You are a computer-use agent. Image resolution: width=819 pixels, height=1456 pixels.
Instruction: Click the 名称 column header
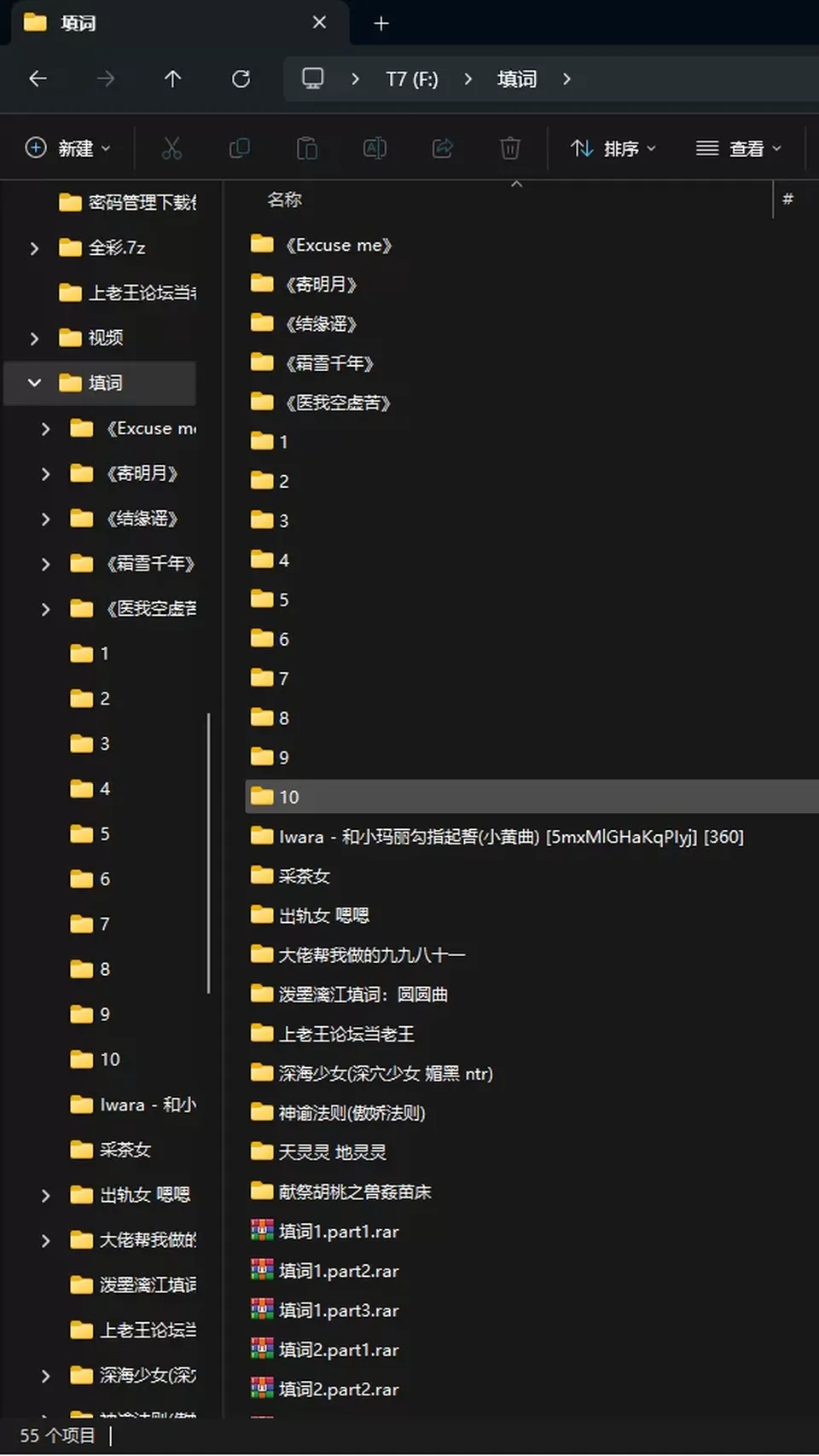click(284, 200)
